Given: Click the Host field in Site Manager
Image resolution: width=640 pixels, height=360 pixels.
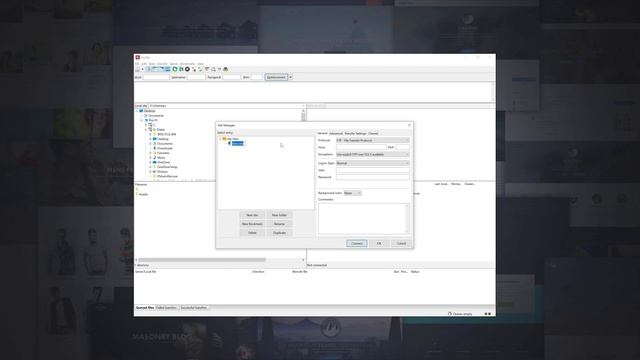Looking at the screenshot, I should (361, 147).
